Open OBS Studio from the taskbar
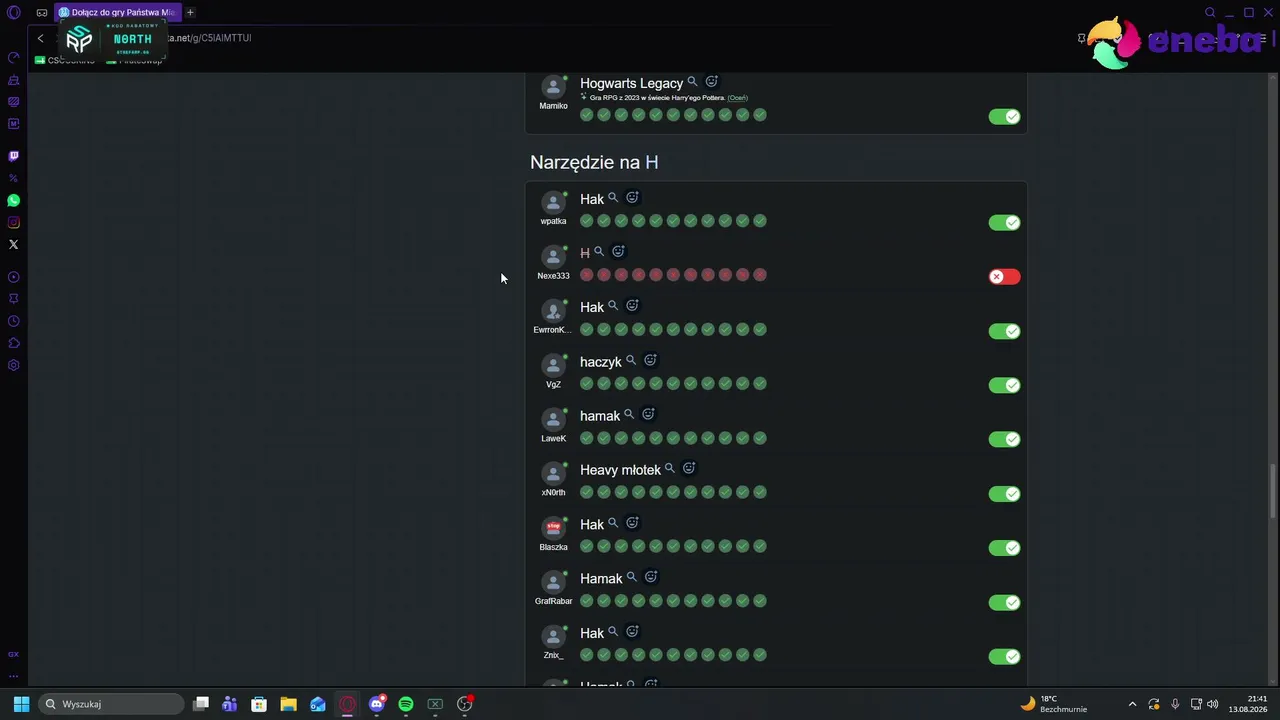 (x=465, y=704)
